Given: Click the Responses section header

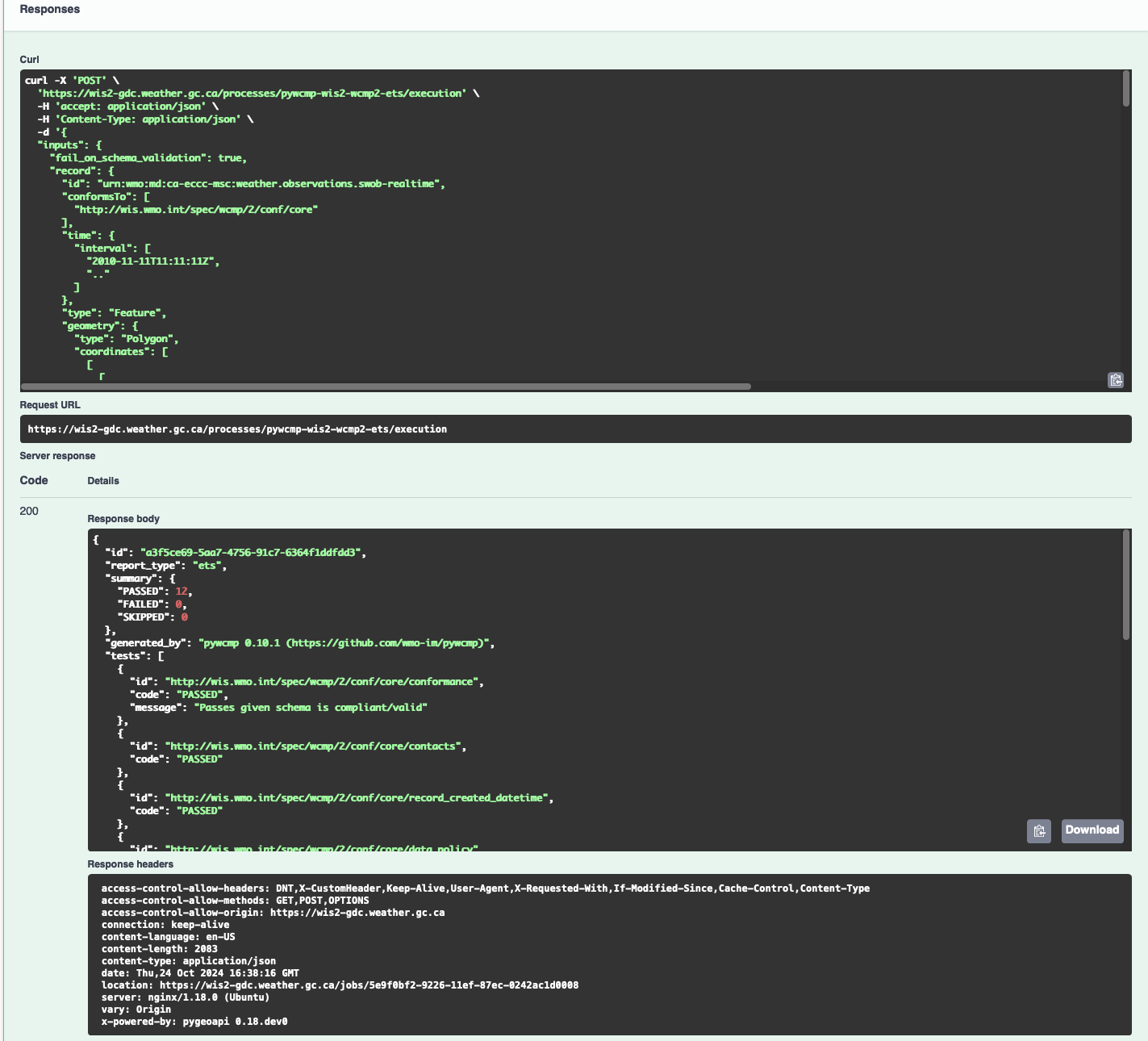Looking at the screenshot, I should [49, 9].
